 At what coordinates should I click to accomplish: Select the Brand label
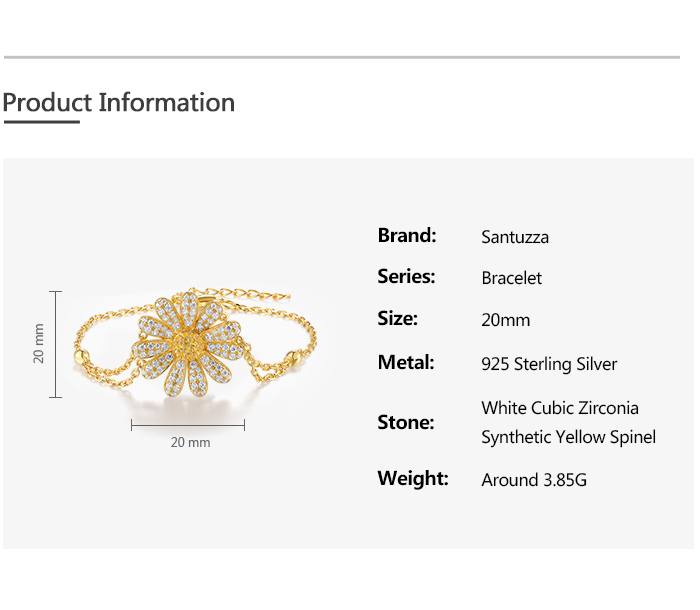[407, 236]
